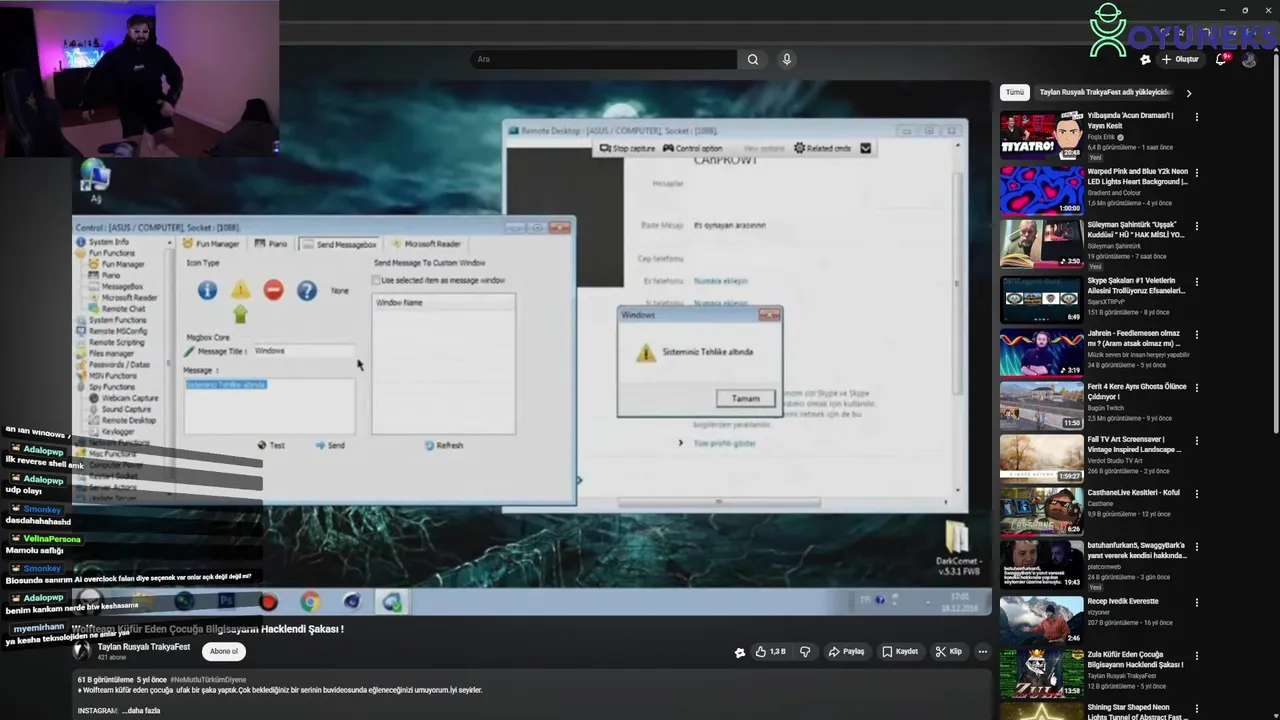
Task: Open Remote Chat from the tree
Action: point(123,309)
